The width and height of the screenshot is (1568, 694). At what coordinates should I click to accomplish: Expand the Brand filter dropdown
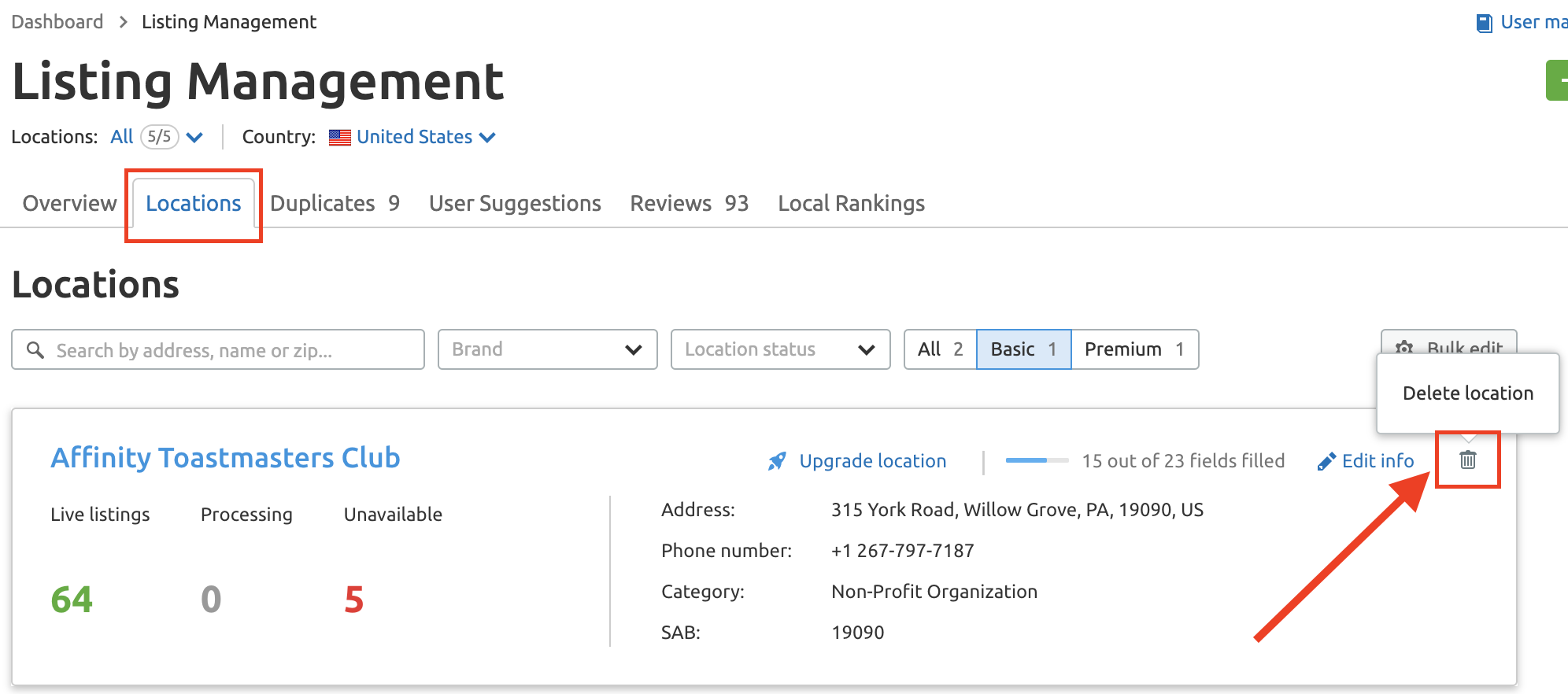548,349
